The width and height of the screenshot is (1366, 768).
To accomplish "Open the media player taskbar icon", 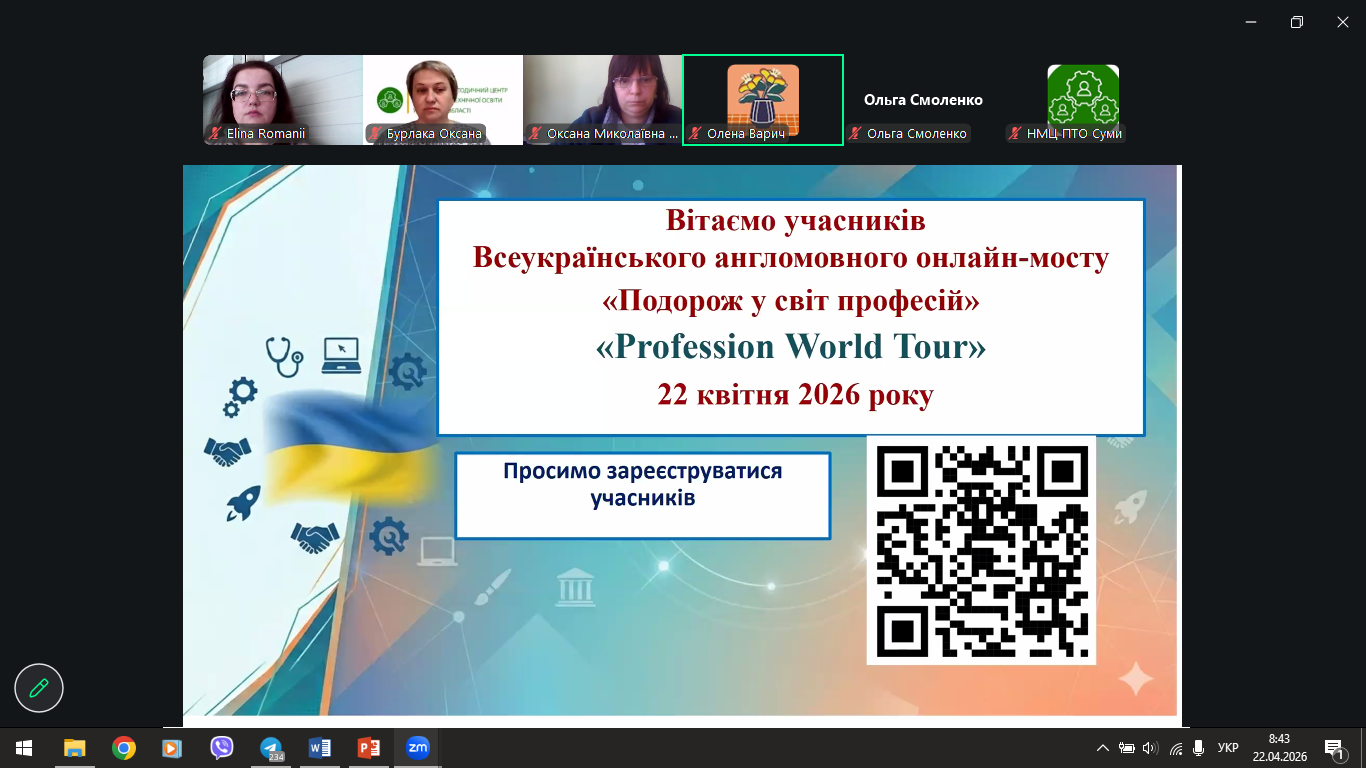I will (172, 747).
